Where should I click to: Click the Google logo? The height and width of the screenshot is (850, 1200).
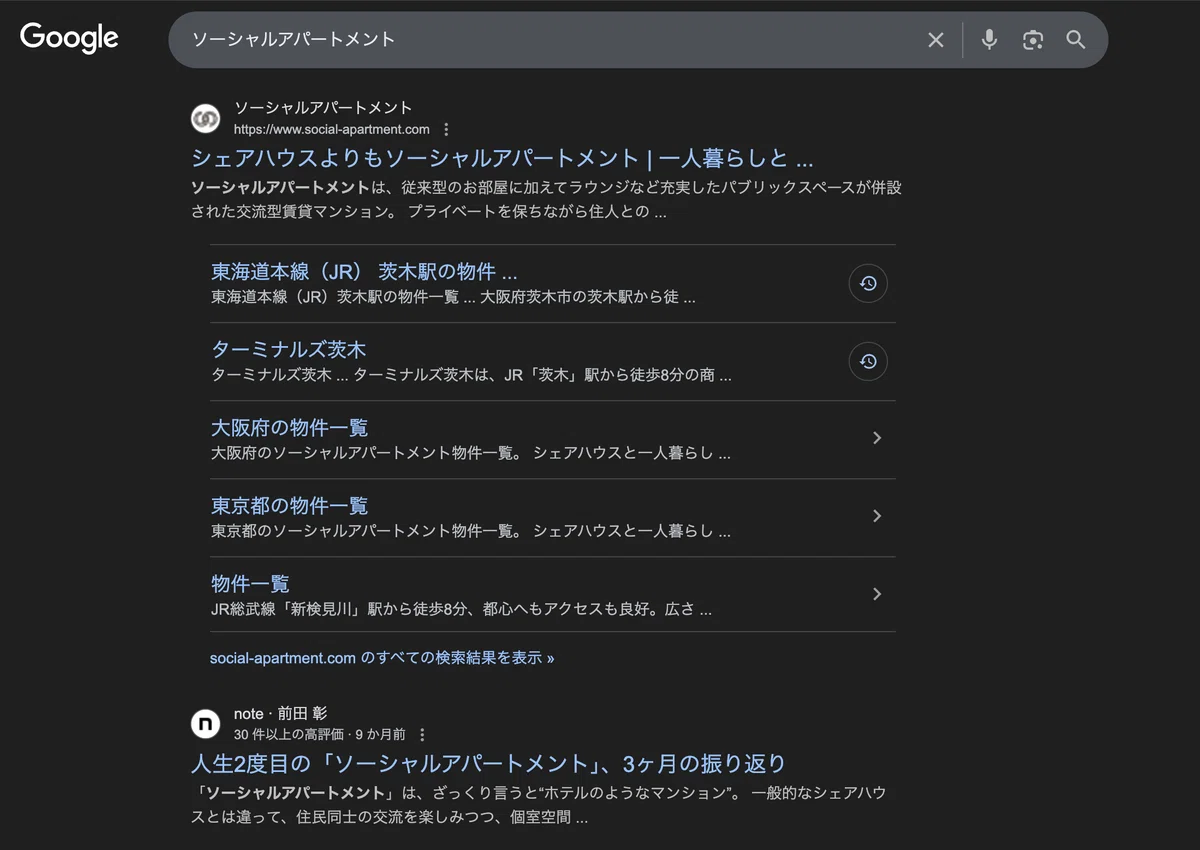pos(69,38)
